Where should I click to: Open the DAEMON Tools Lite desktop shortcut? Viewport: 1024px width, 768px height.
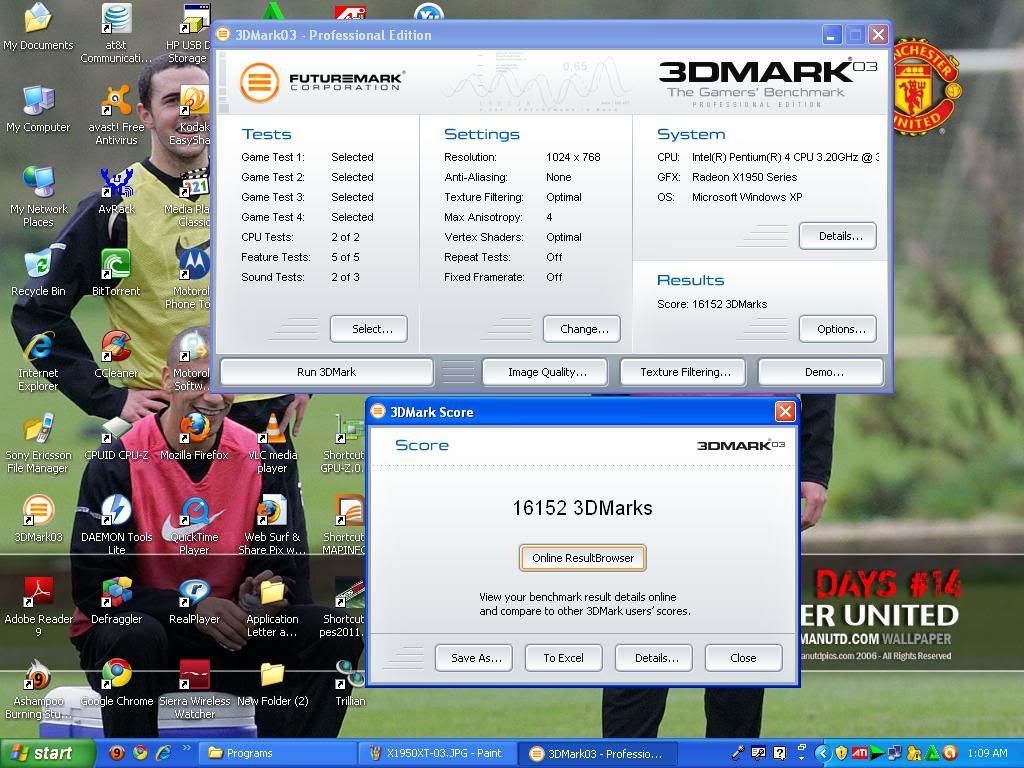[116, 526]
